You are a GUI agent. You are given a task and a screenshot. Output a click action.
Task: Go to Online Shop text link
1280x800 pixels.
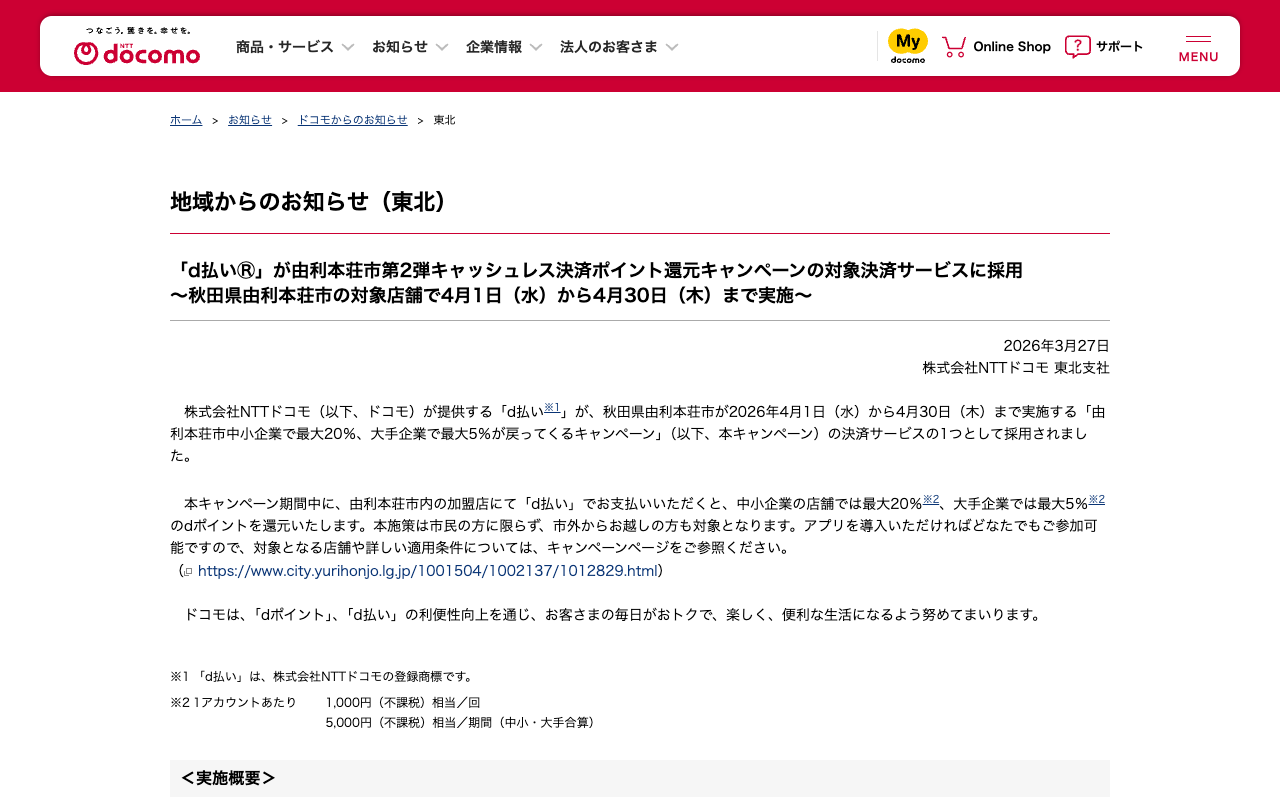click(1012, 47)
